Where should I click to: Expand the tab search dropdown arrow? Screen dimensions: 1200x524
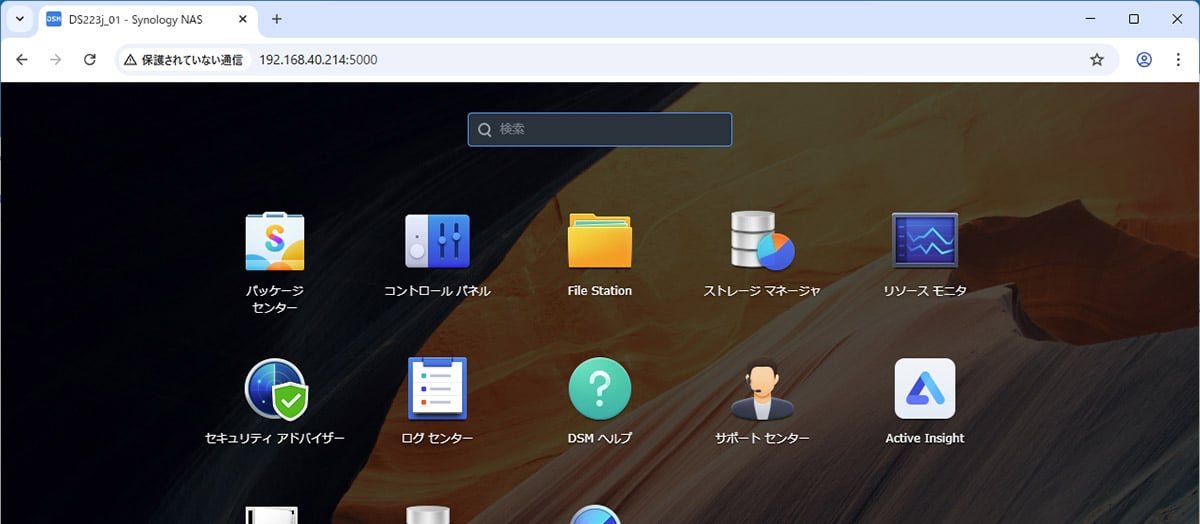(x=19, y=19)
